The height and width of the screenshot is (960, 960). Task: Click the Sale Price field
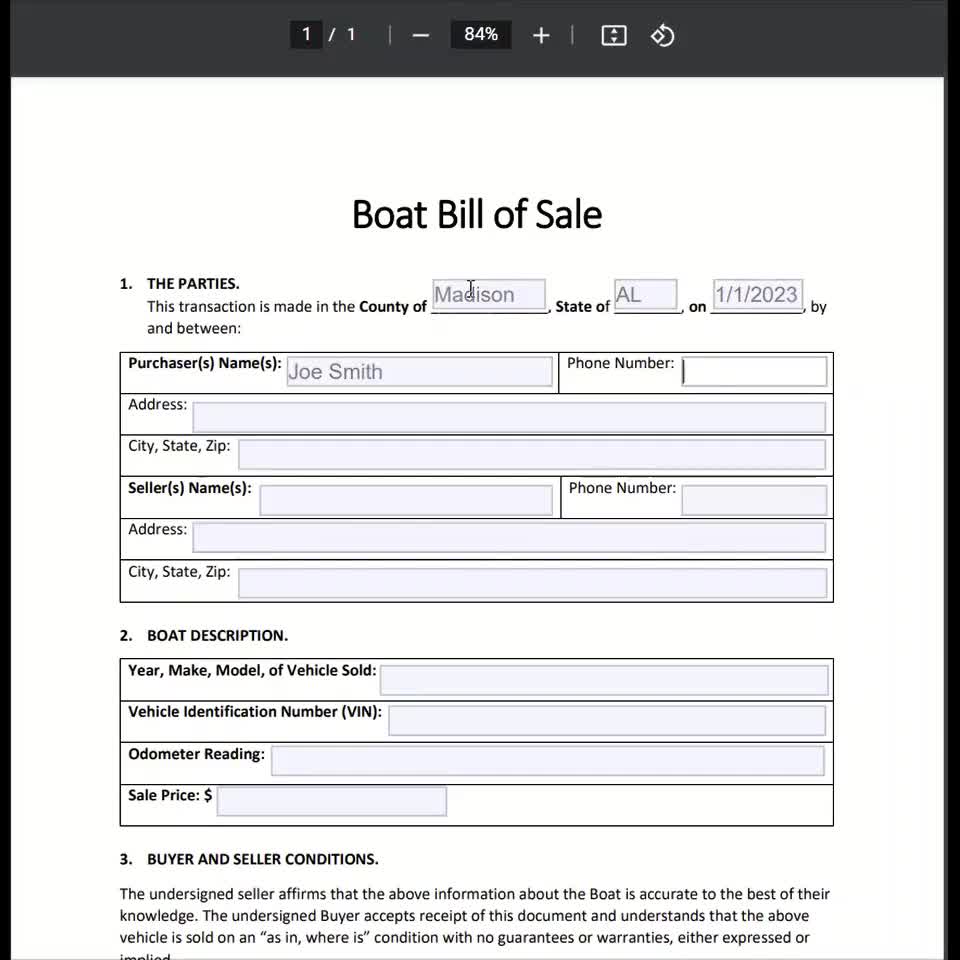pyautogui.click(x=331, y=801)
